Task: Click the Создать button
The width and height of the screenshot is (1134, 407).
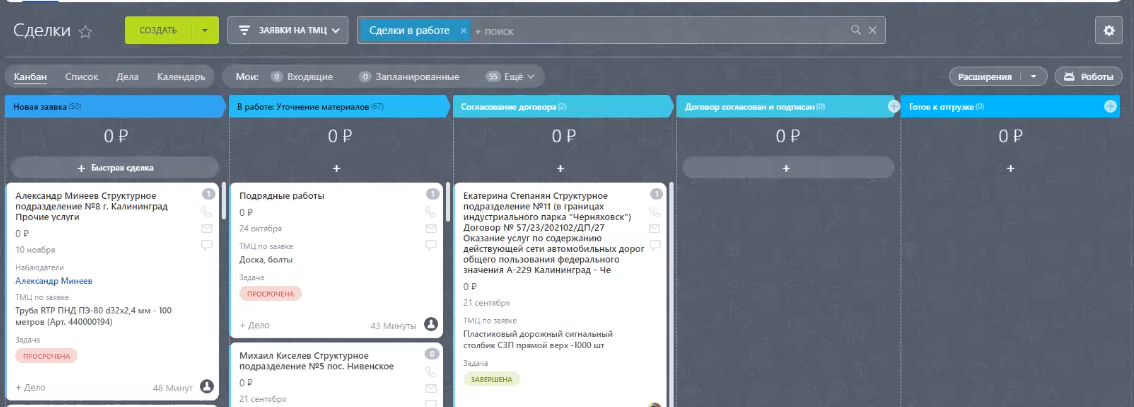Action: point(158,30)
